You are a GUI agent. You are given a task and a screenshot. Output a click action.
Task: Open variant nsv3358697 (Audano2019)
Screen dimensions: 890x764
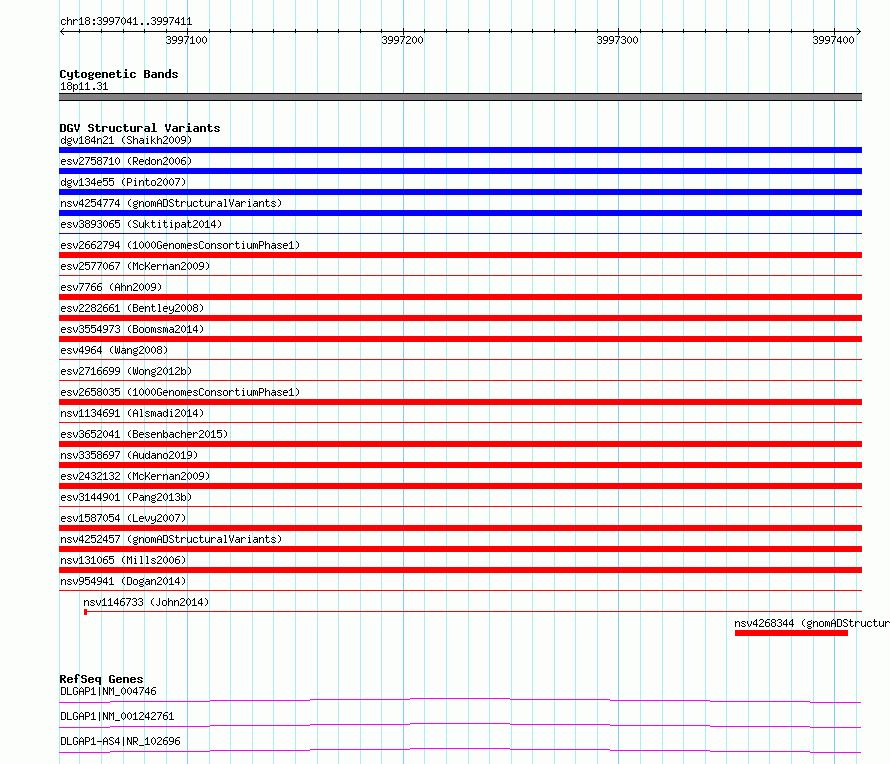click(129, 455)
